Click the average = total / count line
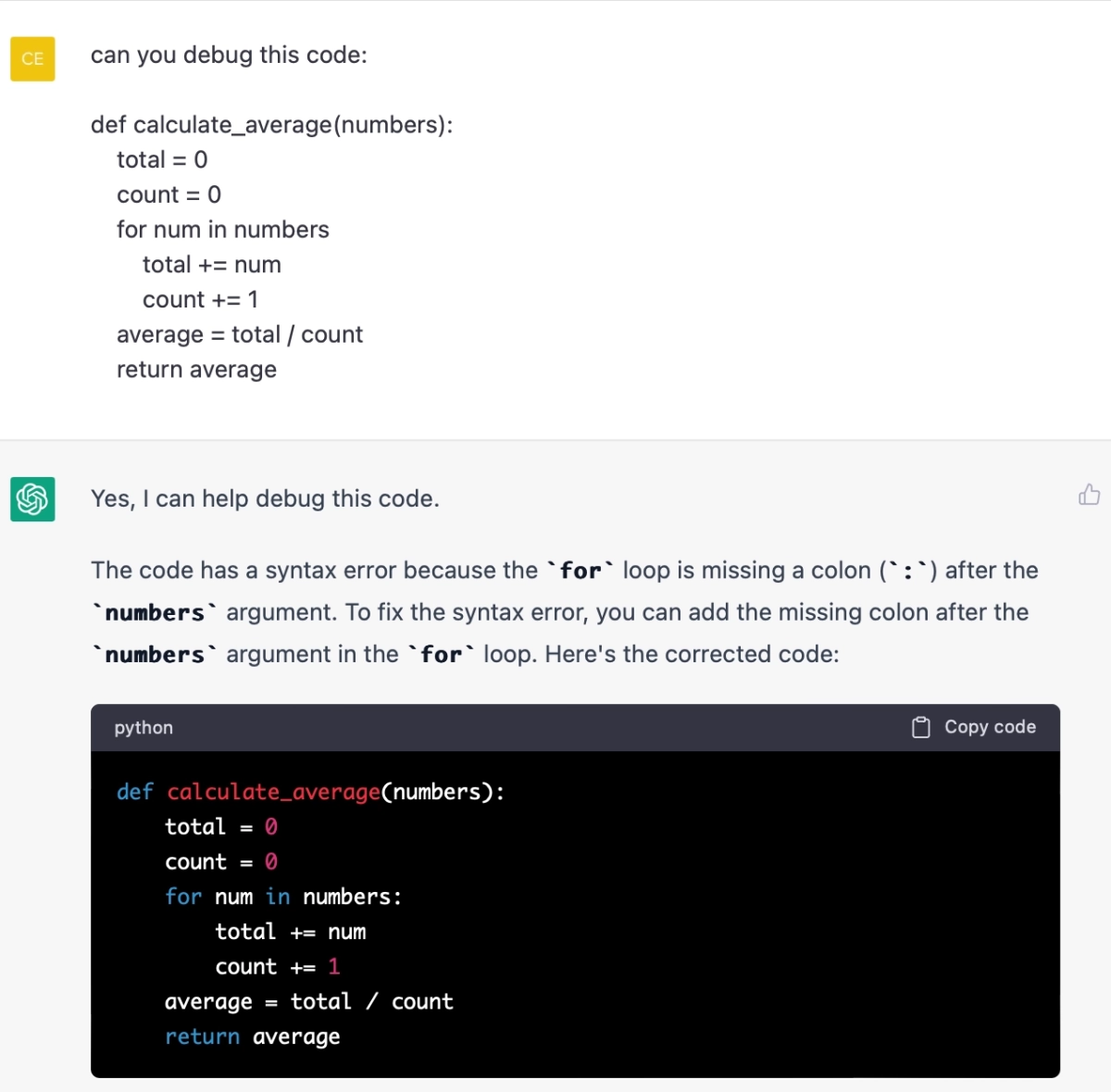This screenshot has width=1111, height=1092. [308, 1001]
